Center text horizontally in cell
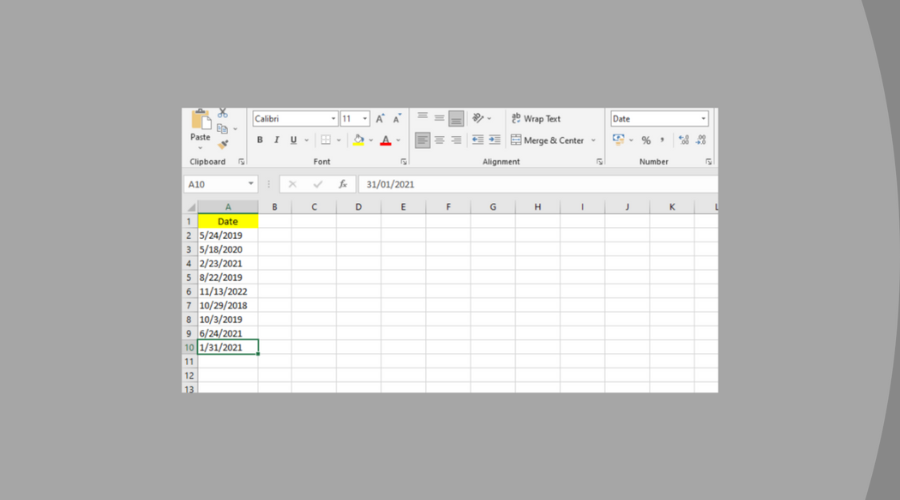 (x=439, y=140)
